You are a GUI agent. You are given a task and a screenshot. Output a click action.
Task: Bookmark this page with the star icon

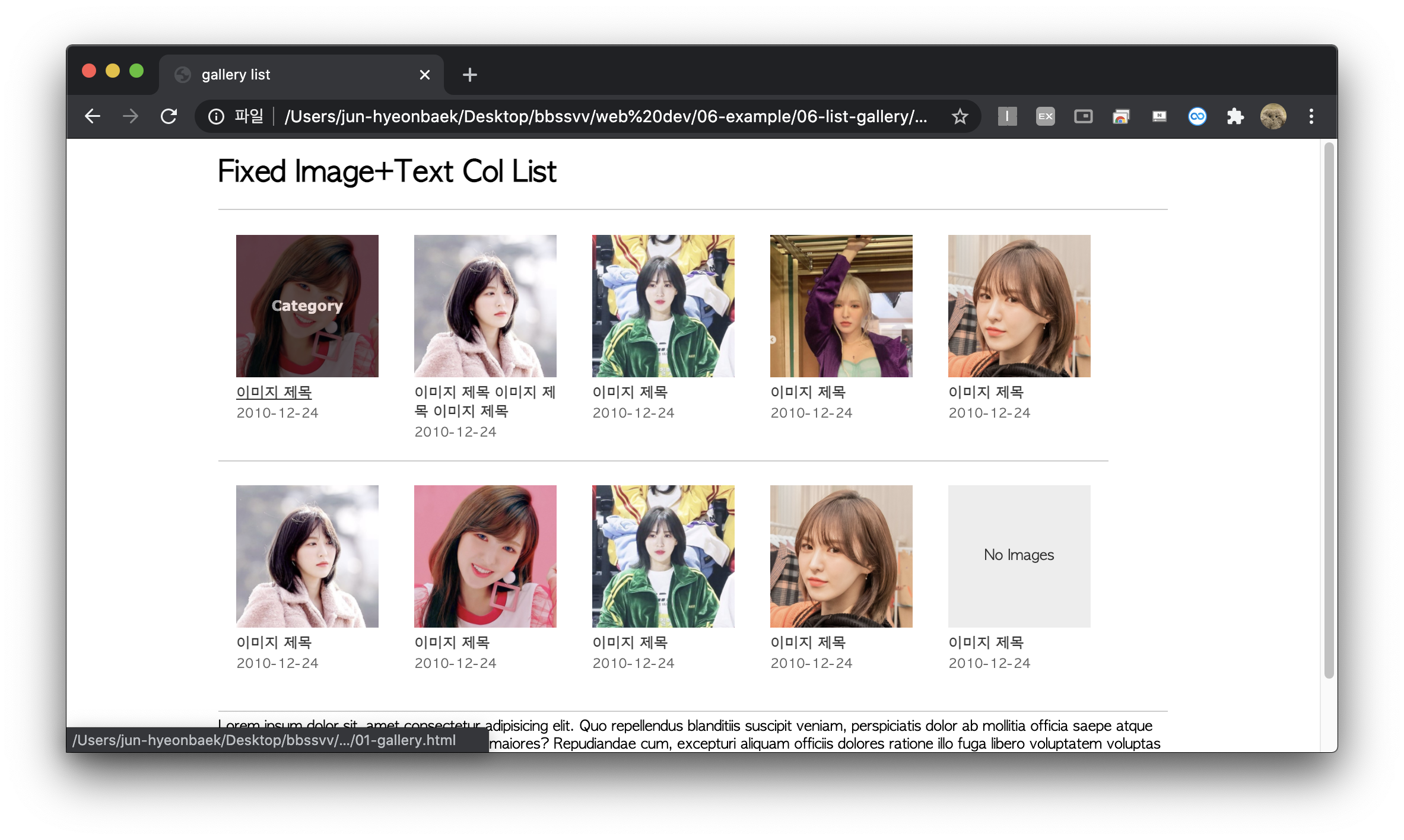pos(960,116)
